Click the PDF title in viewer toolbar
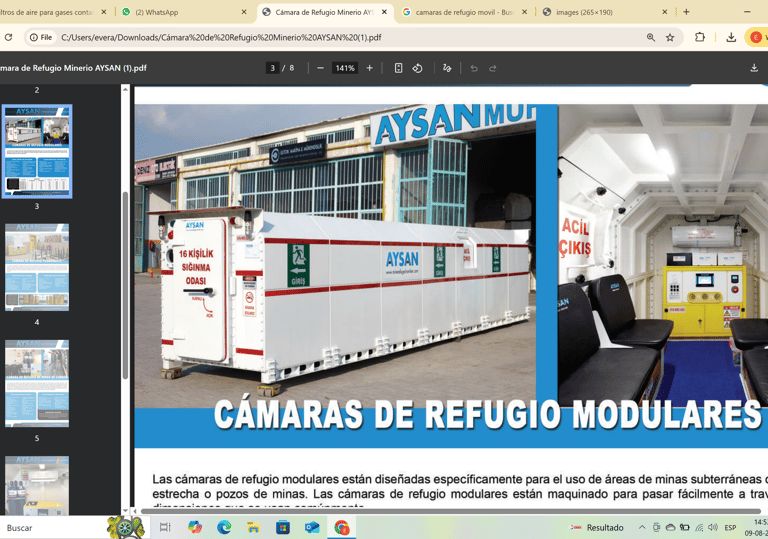The image size is (768, 539). coord(73,68)
